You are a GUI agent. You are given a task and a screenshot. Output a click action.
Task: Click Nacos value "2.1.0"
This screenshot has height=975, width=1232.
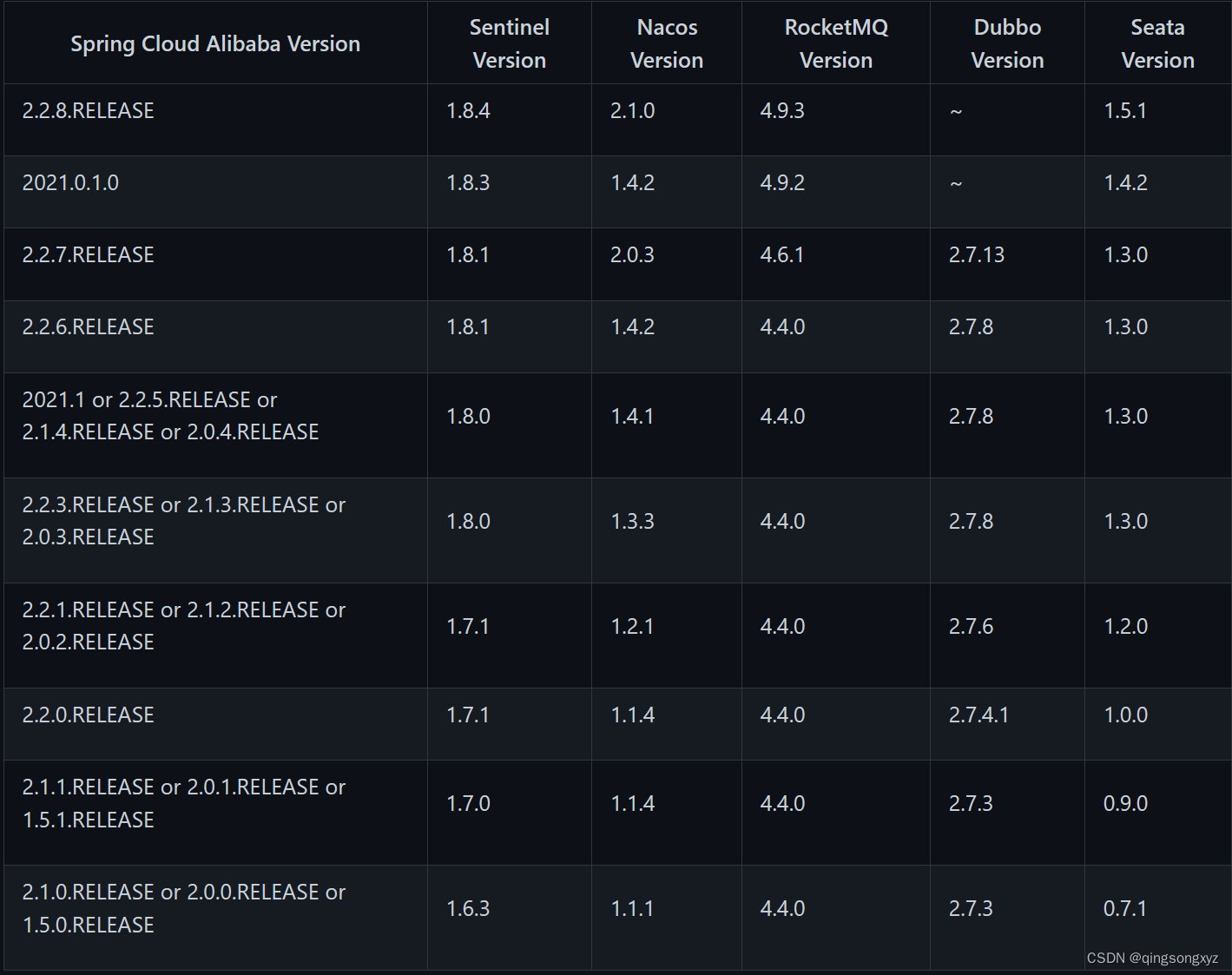tap(632, 111)
